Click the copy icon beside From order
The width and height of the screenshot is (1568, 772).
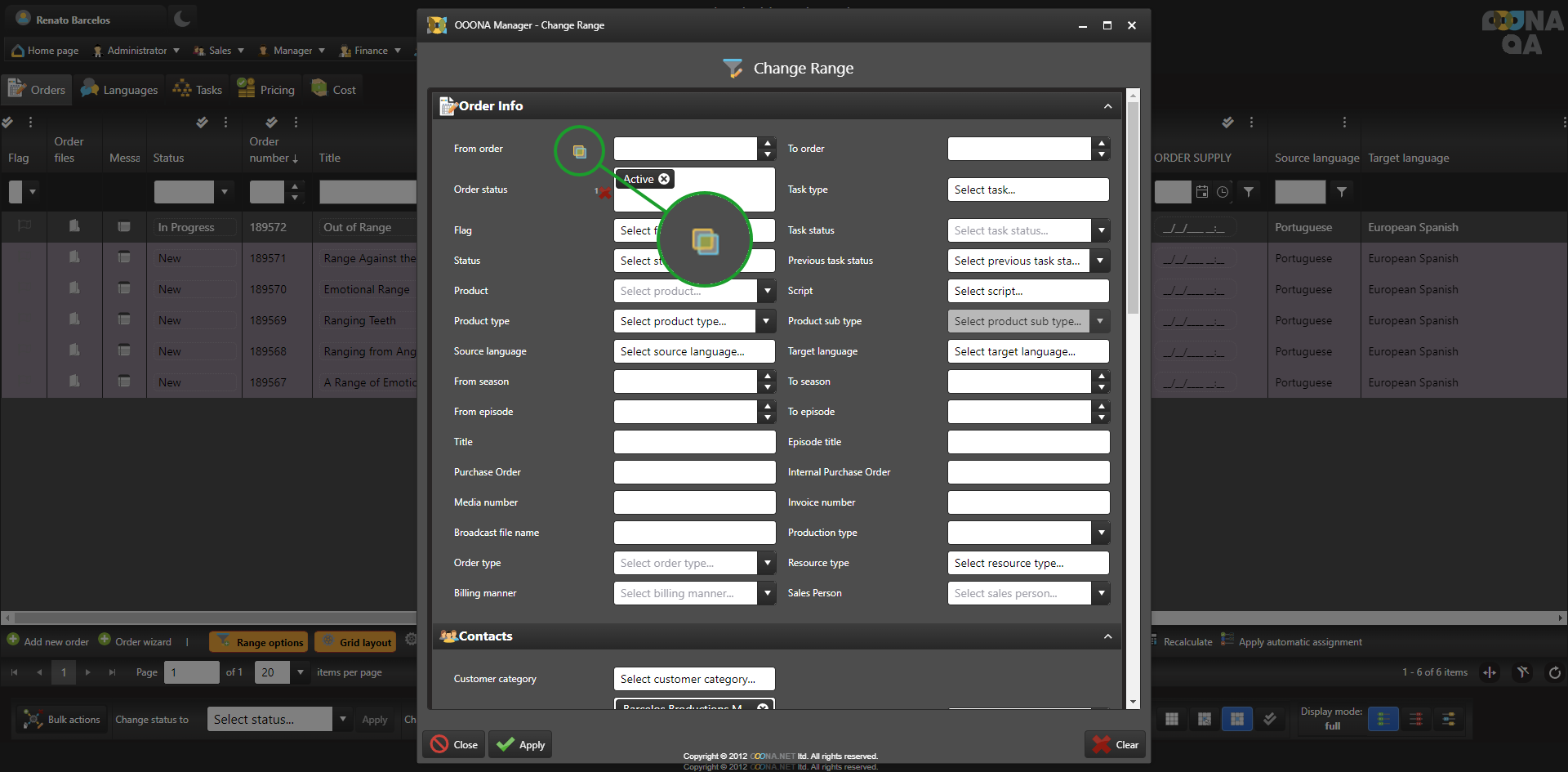click(579, 151)
